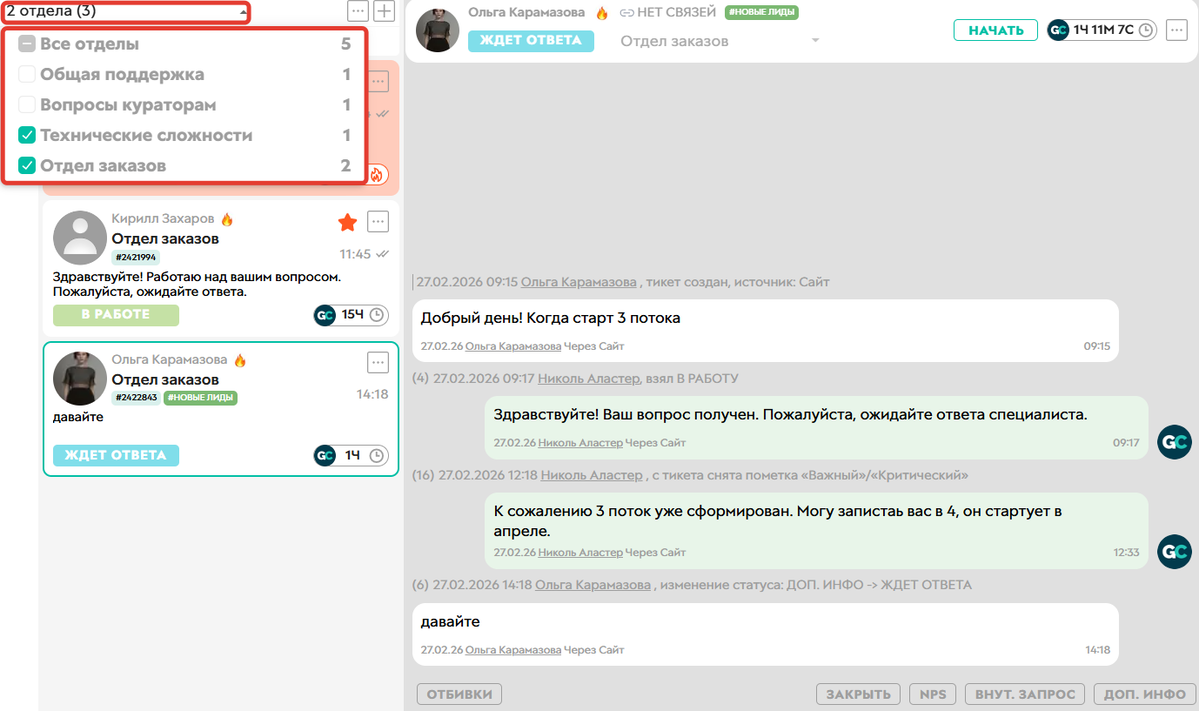Click the name "Кирилл Захаров" in the ticket list
Screen dimensions: 1199x711
click(x=163, y=219)
